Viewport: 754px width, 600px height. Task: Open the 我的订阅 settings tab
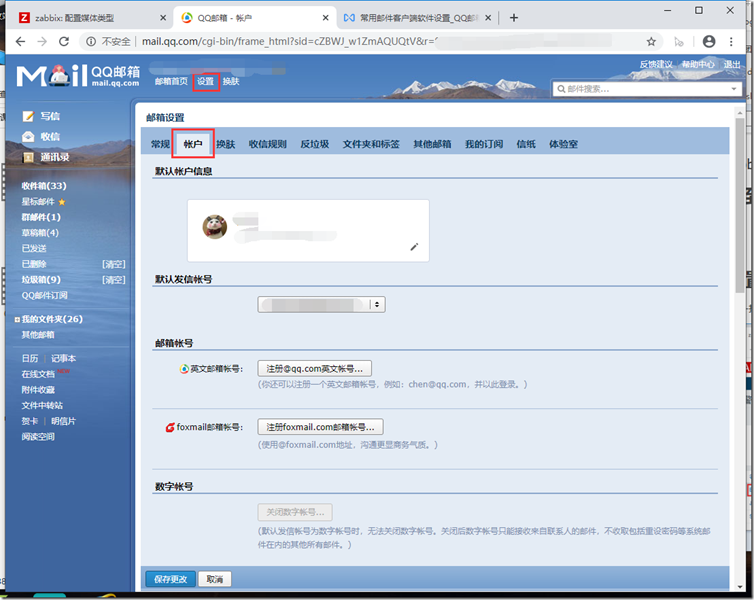coord(484,144)
